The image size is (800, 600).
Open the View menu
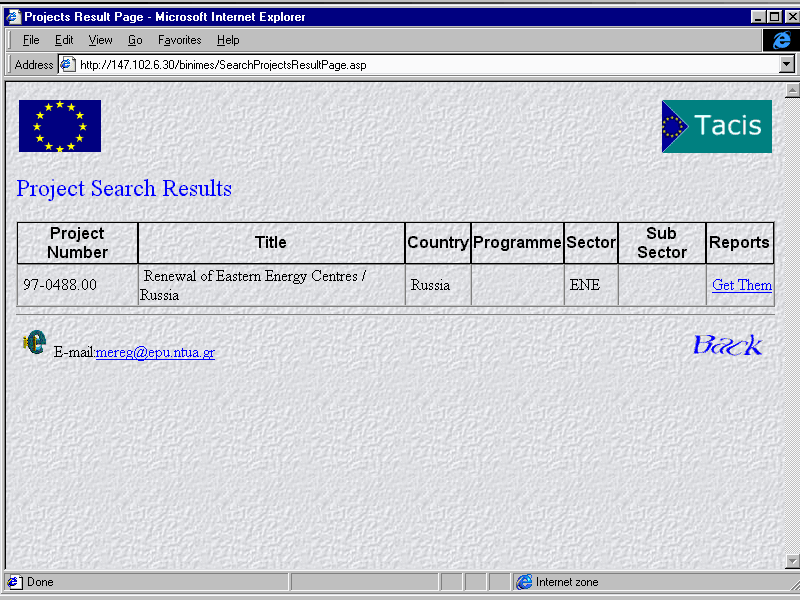100,40
